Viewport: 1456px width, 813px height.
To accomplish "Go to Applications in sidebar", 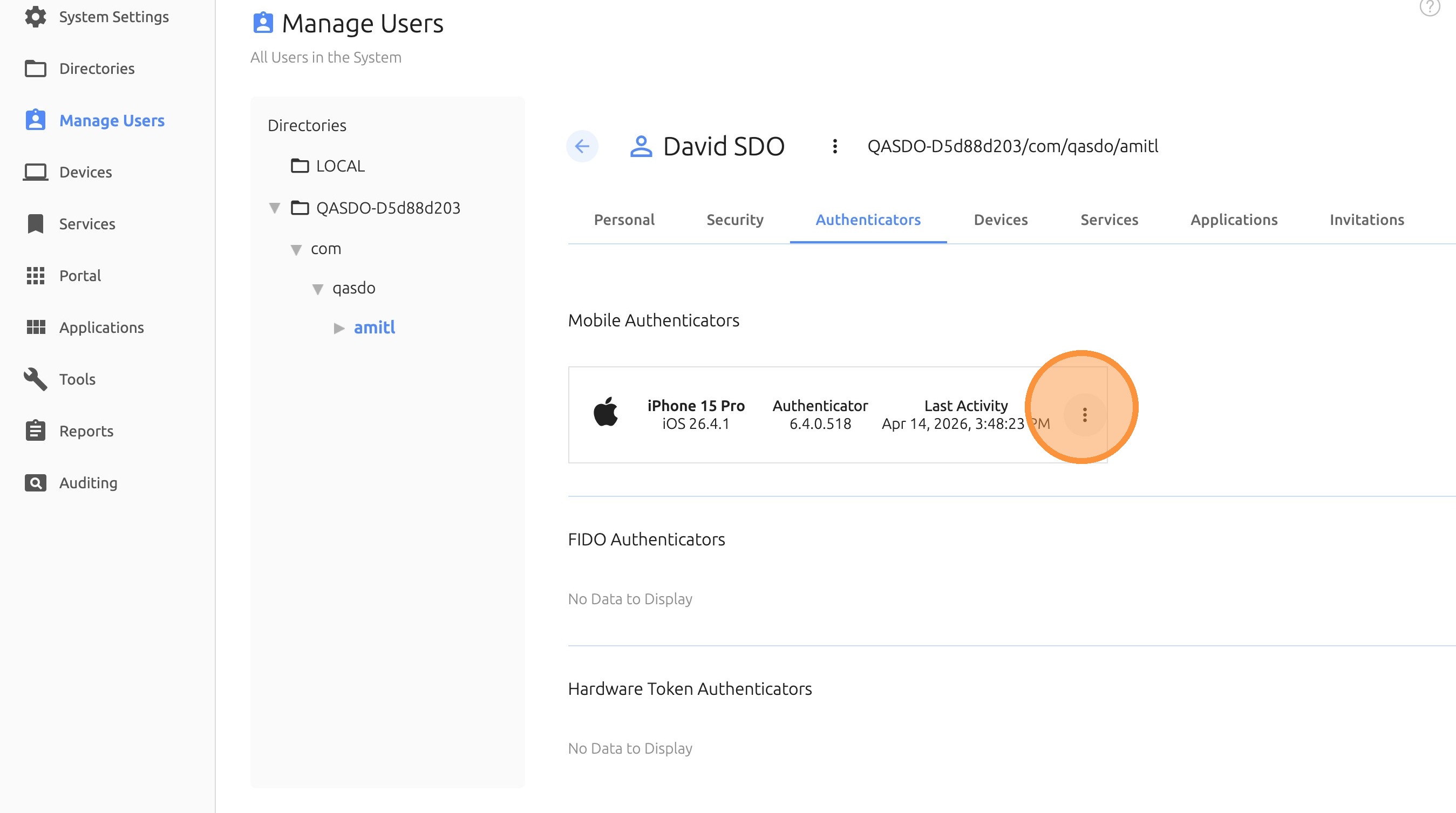I will coord(101,327).
